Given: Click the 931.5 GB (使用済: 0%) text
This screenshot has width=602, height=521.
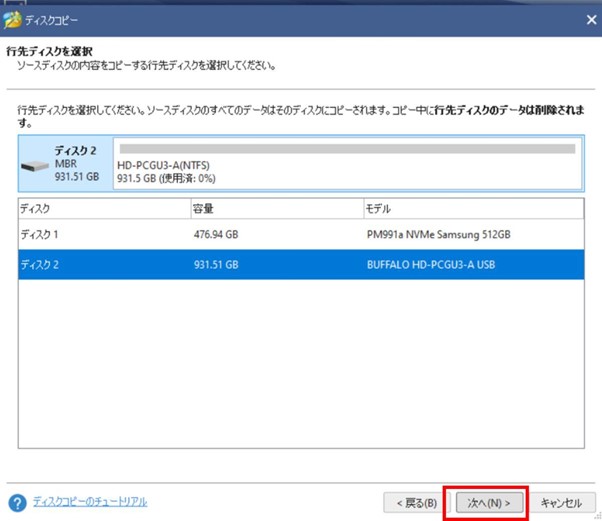Looking at the screenshot, I should (166, 179).
